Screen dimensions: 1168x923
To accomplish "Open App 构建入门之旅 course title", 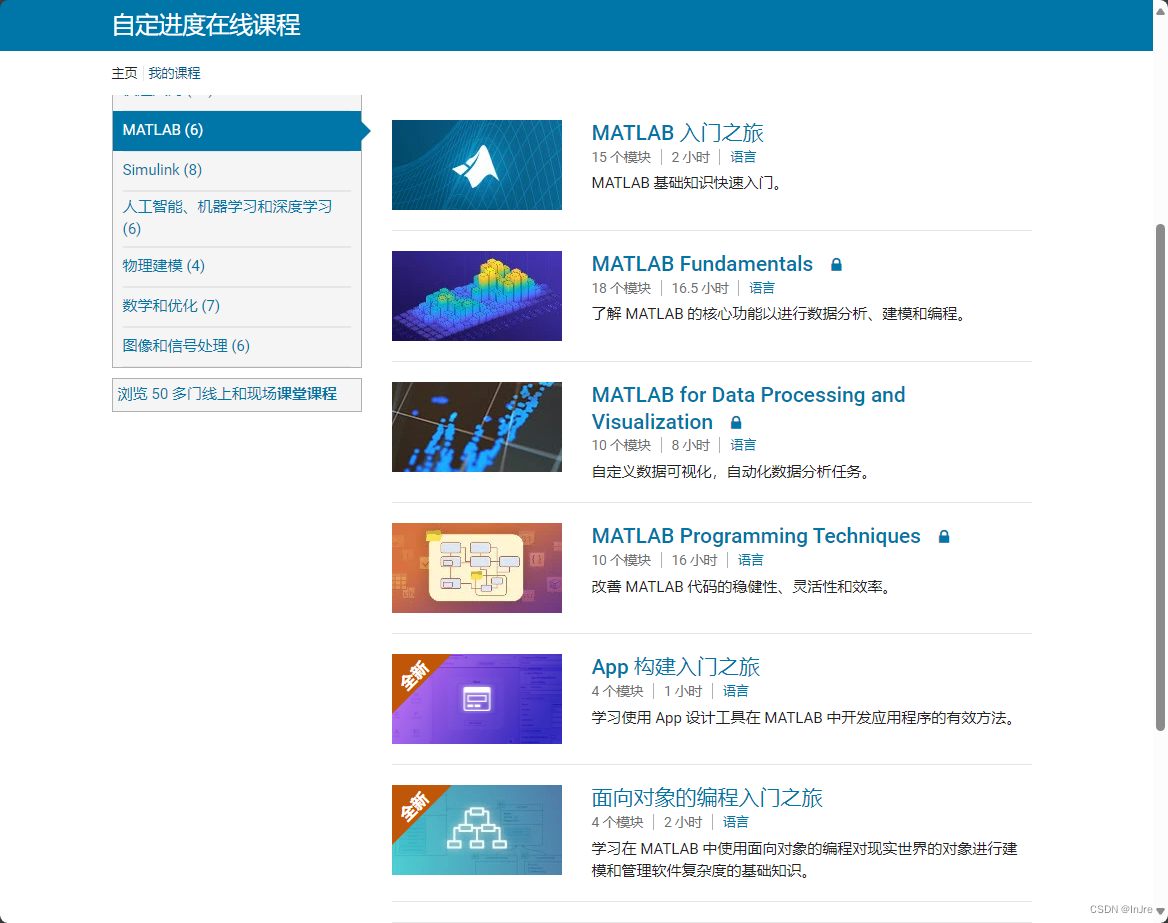I will pos(676,667).
